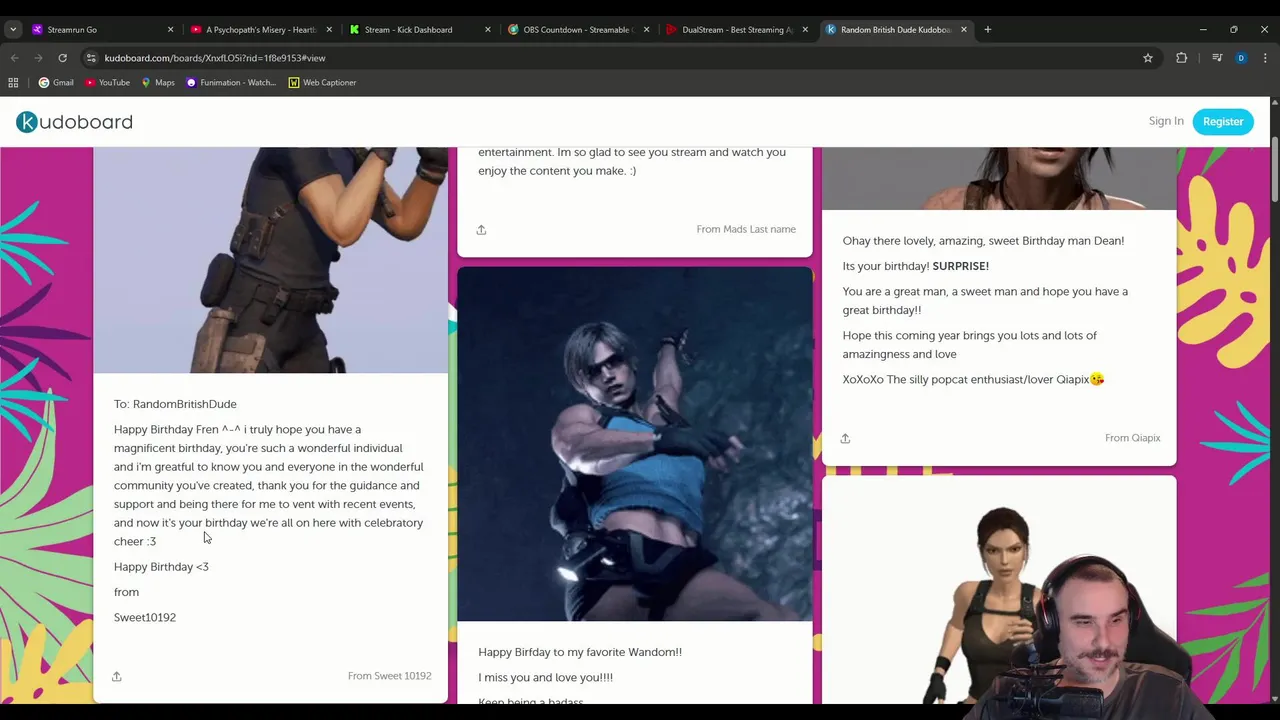The image size is (1280, 720).
Task: Click the Kudoboard logo
Action: (74, 122)
